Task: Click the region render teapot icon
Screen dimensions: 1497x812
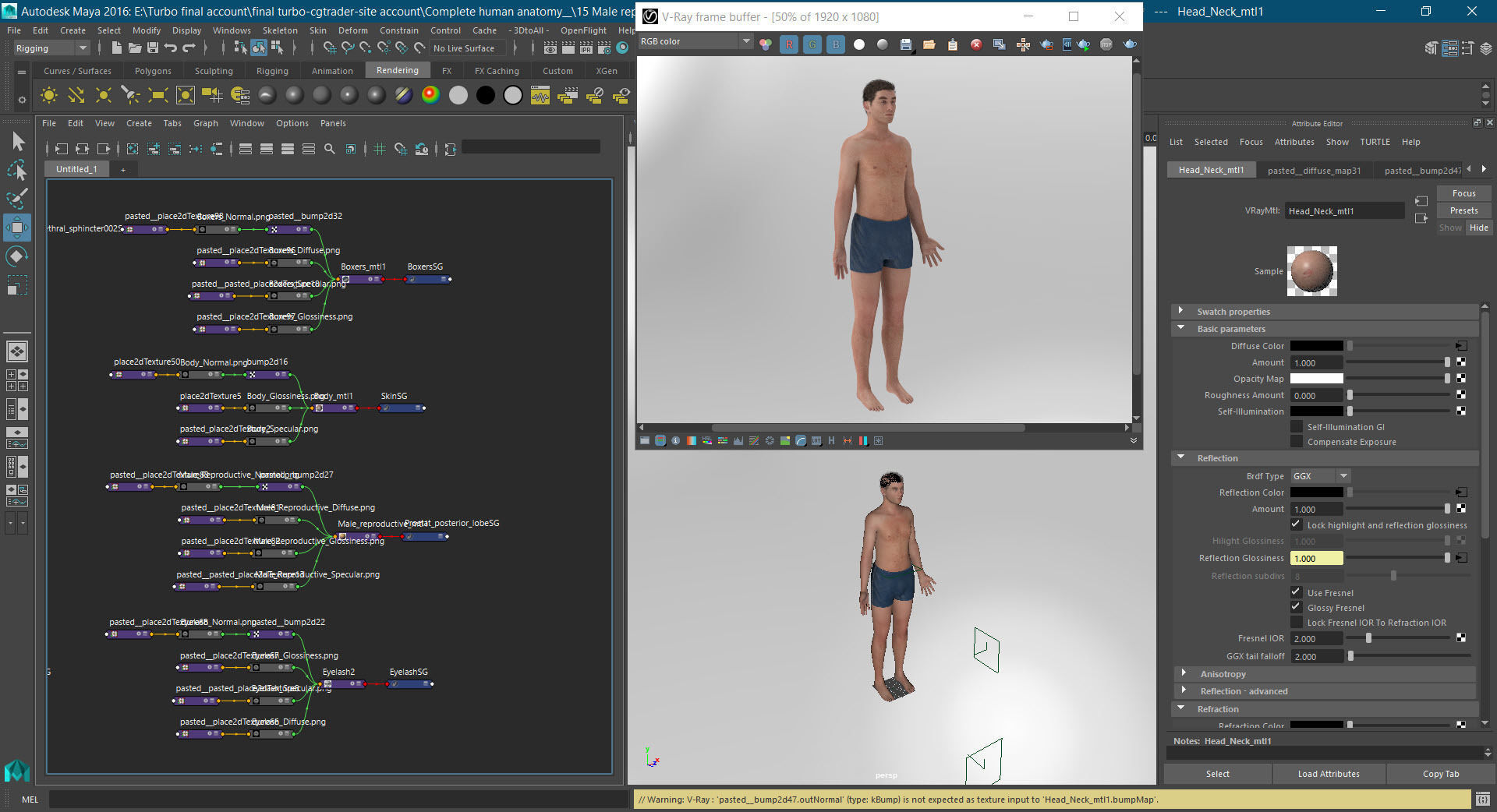Action: (1046, 44)
